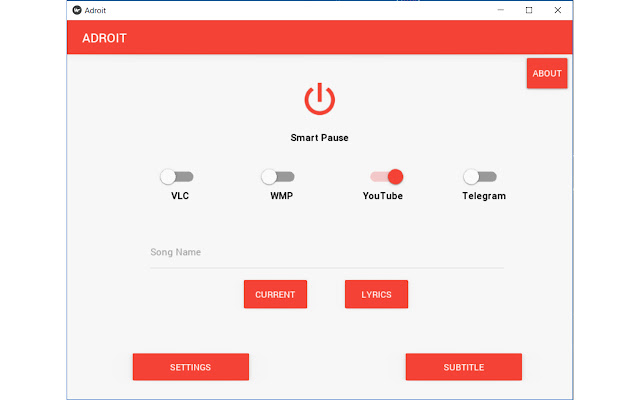Click the VLC label text

pyautogui.click(x=180, y=196)
